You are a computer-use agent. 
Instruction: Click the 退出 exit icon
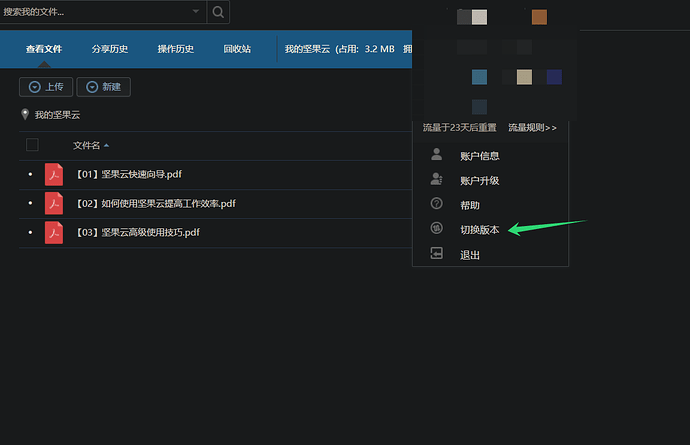437,253
